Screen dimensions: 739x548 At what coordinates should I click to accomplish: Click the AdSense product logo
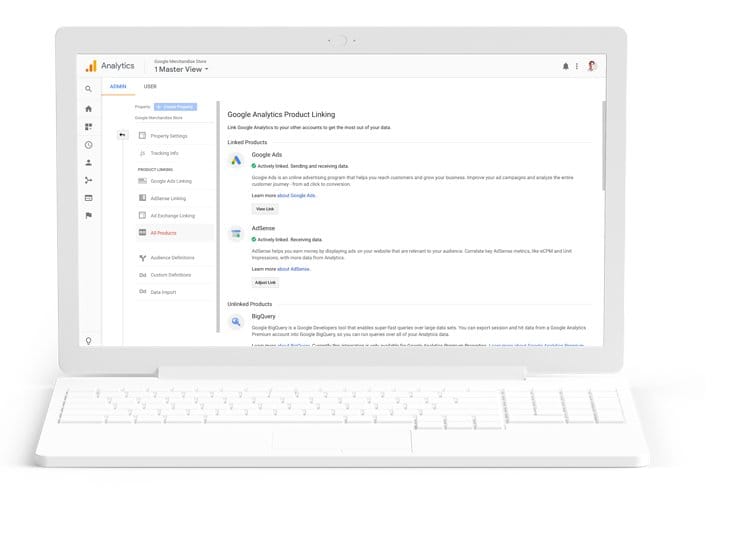236,234
